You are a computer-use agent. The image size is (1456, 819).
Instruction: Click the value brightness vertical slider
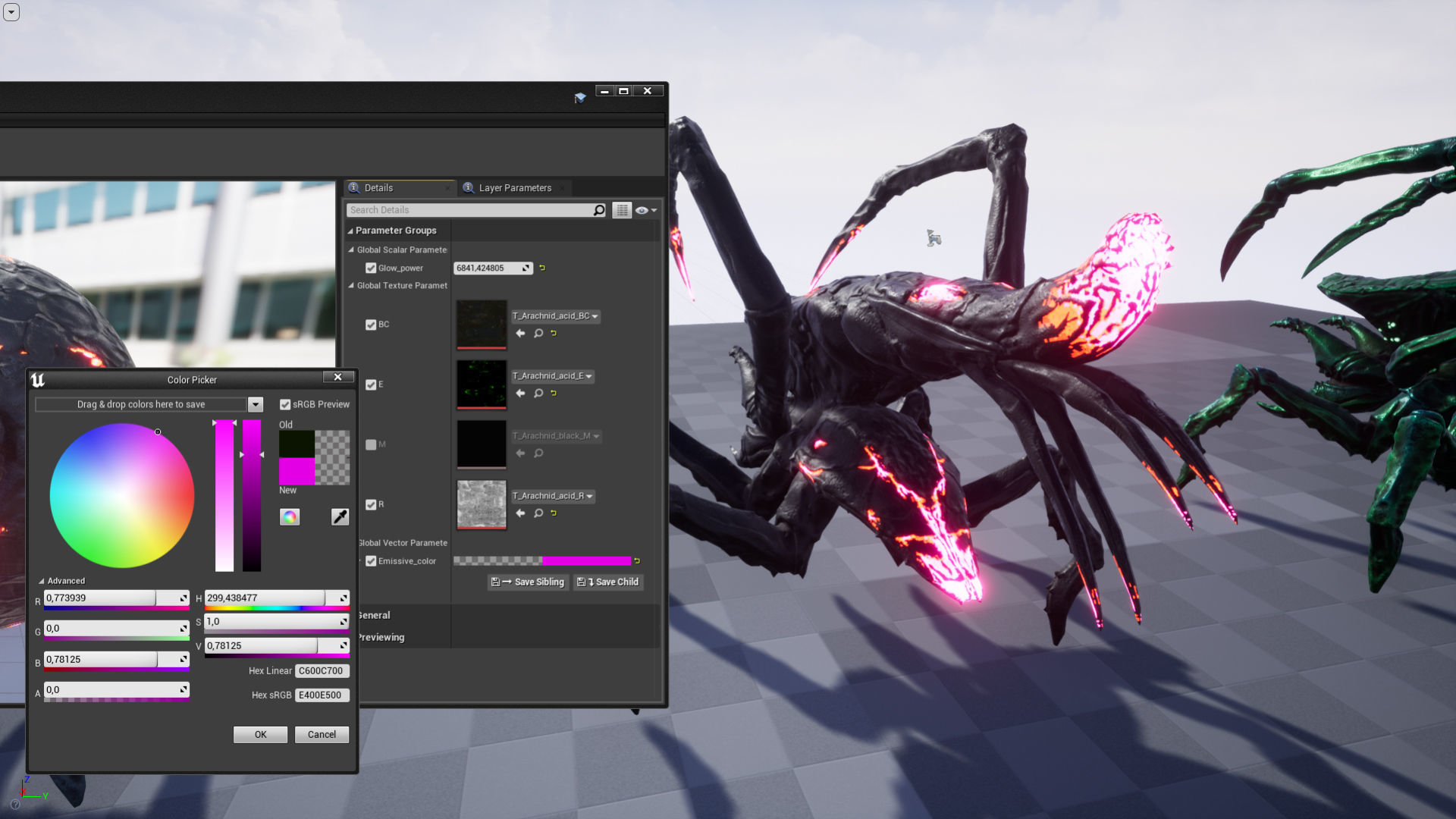pos(252,495)
